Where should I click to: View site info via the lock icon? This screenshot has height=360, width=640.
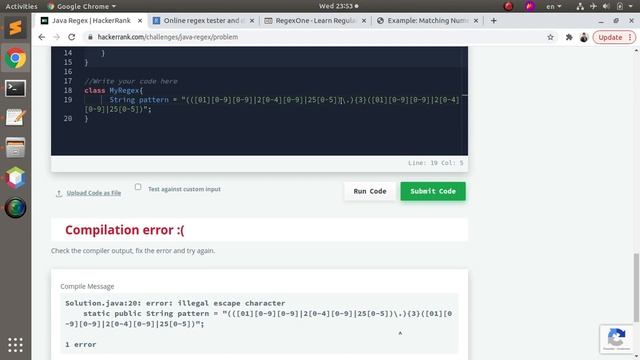[x=90, y=37]
